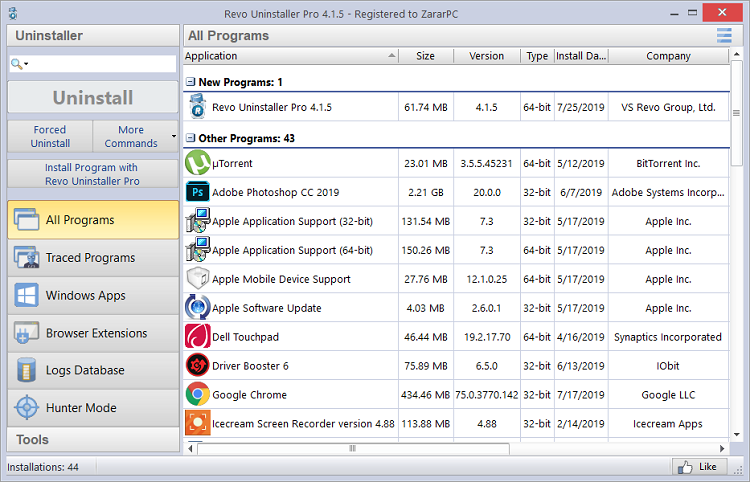Image resolution: width=750 pixels, height=482 pixels.
Task: Sort by the Version column
Action: tap(486, 56)
